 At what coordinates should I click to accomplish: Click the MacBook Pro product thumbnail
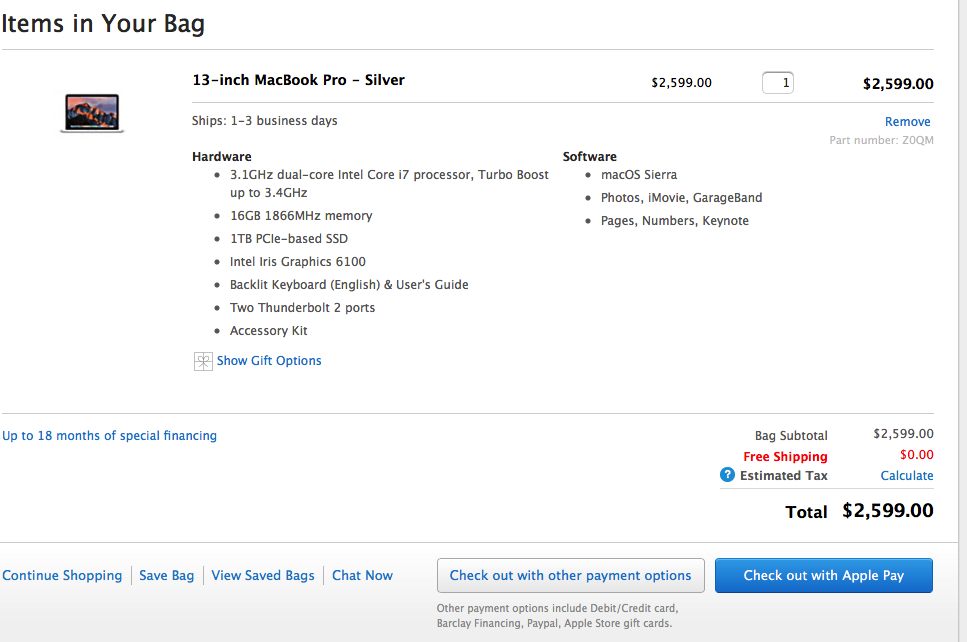tap(92, 113)
